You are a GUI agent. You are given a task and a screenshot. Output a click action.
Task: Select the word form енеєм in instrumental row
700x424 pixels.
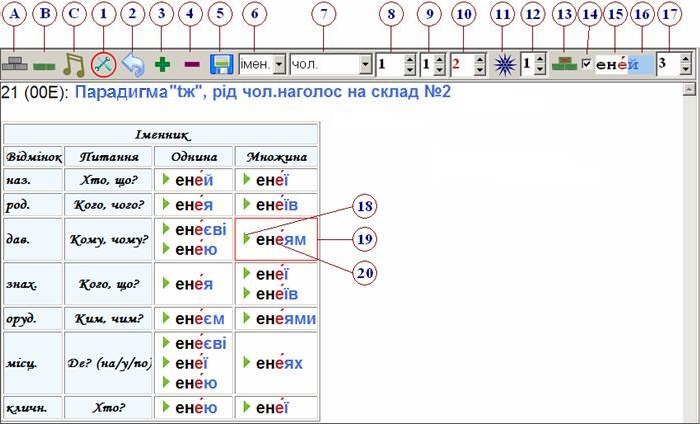[x=200, y=318]
